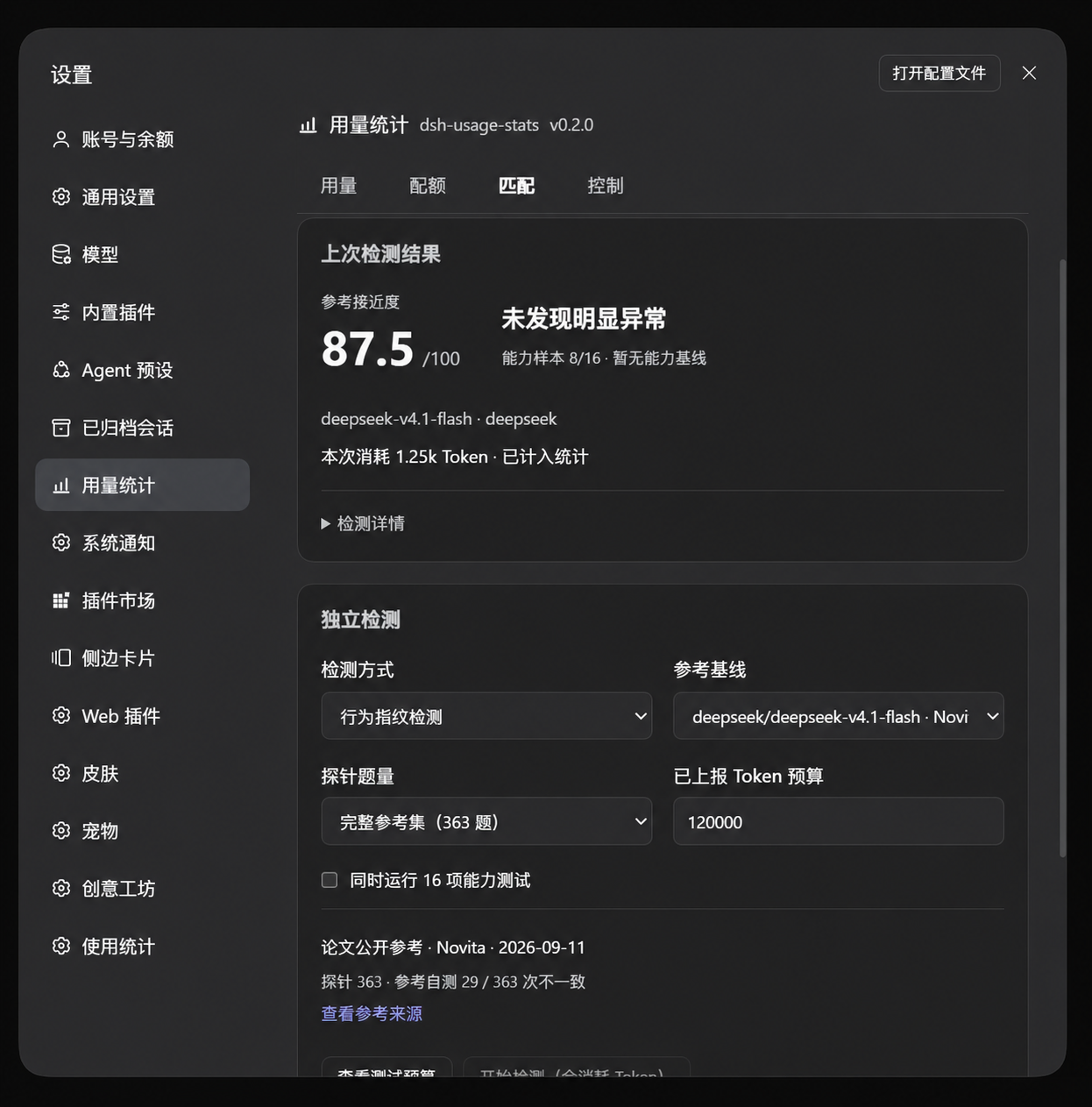Open 账号与余额 settings page
1092x1107 pixels.
coord(143,139)
